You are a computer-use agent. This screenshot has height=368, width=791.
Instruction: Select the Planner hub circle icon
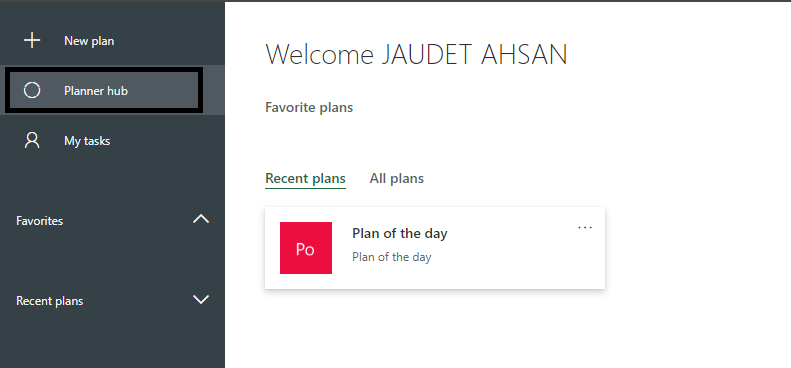click(32, 90)
